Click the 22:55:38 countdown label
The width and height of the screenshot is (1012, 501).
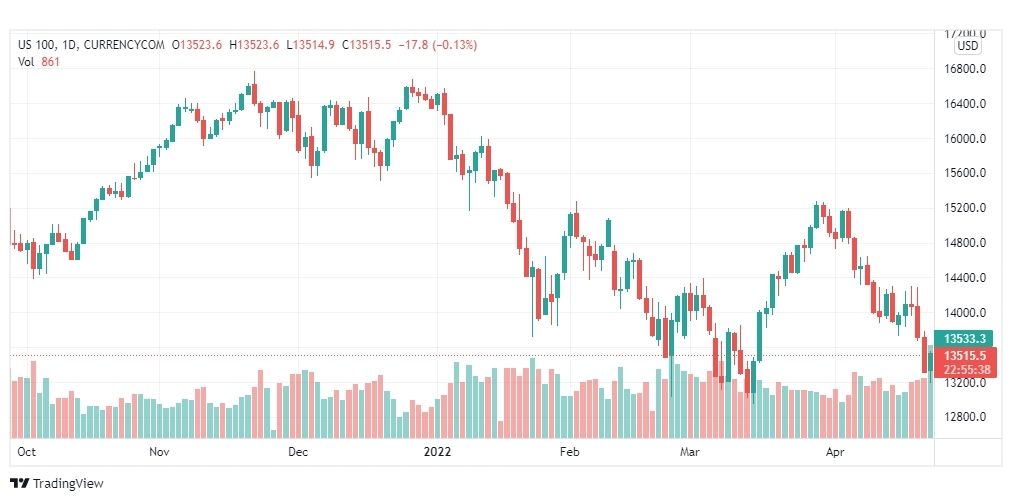point(967,370)
